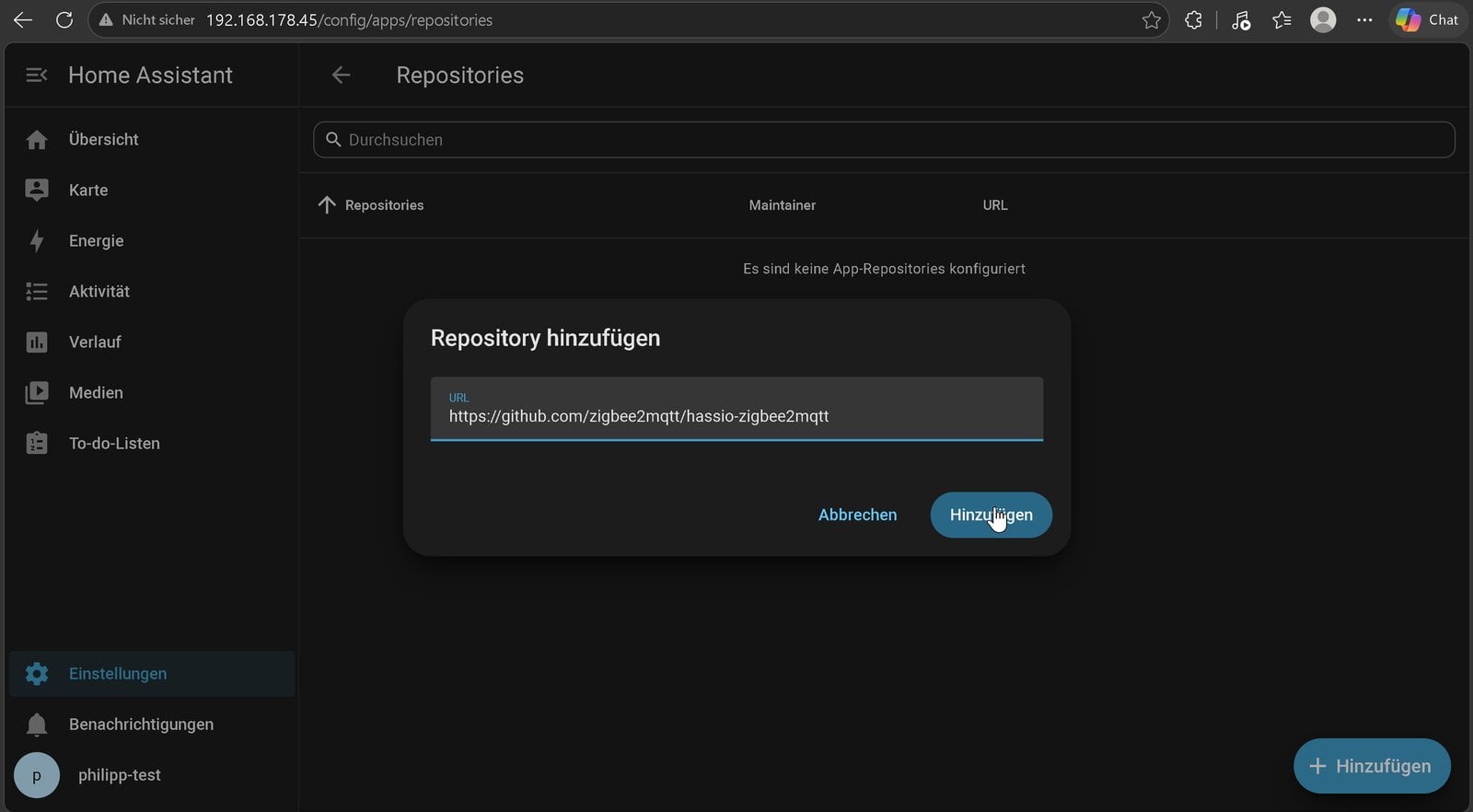Image resolution: width=1473 pixels, height=812 pixels.
Task: Click 'Home Assistant' title text
Action: tap(150, 75)
